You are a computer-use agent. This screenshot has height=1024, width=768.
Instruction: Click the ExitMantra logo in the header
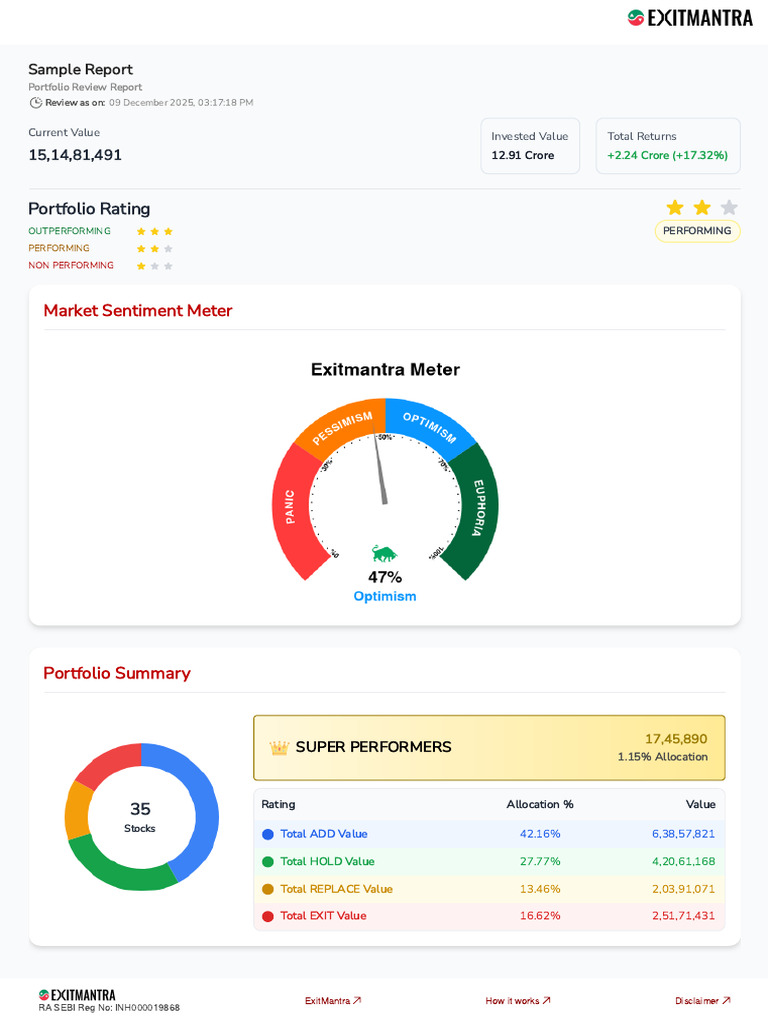coord(690,18)
